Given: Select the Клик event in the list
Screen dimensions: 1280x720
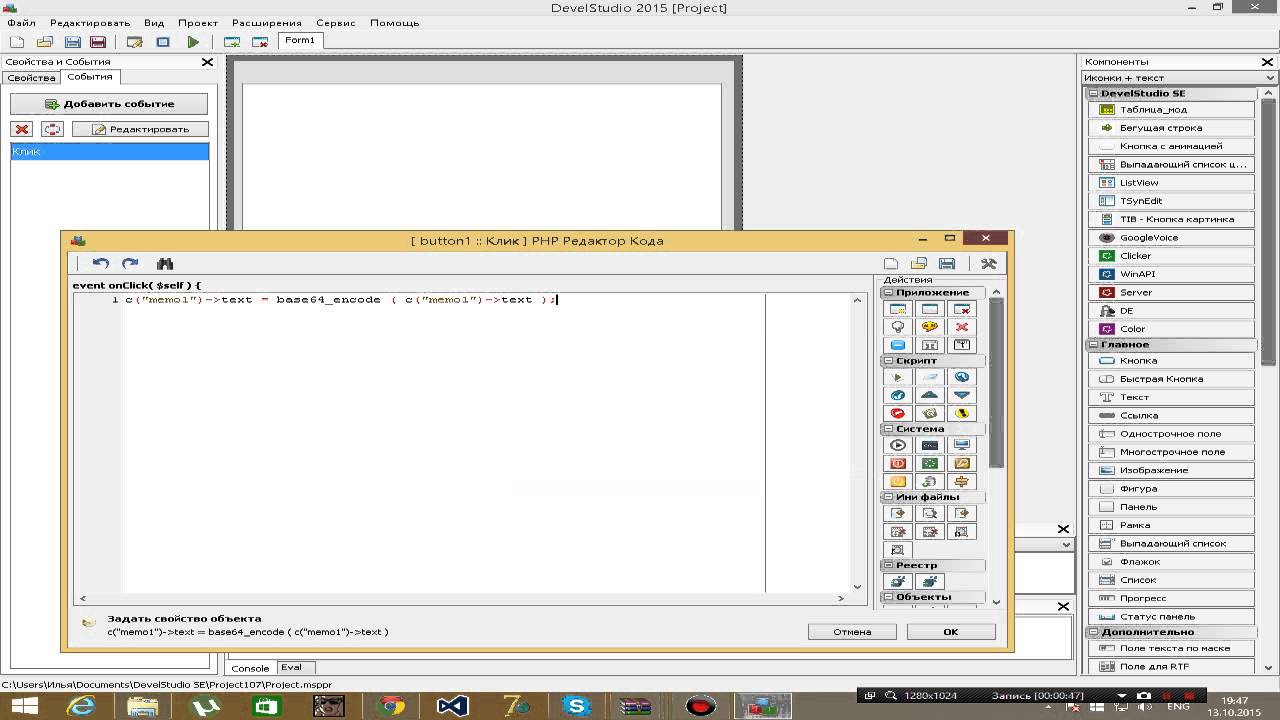Looking at the screenshot, I should [x=110, y=152].
